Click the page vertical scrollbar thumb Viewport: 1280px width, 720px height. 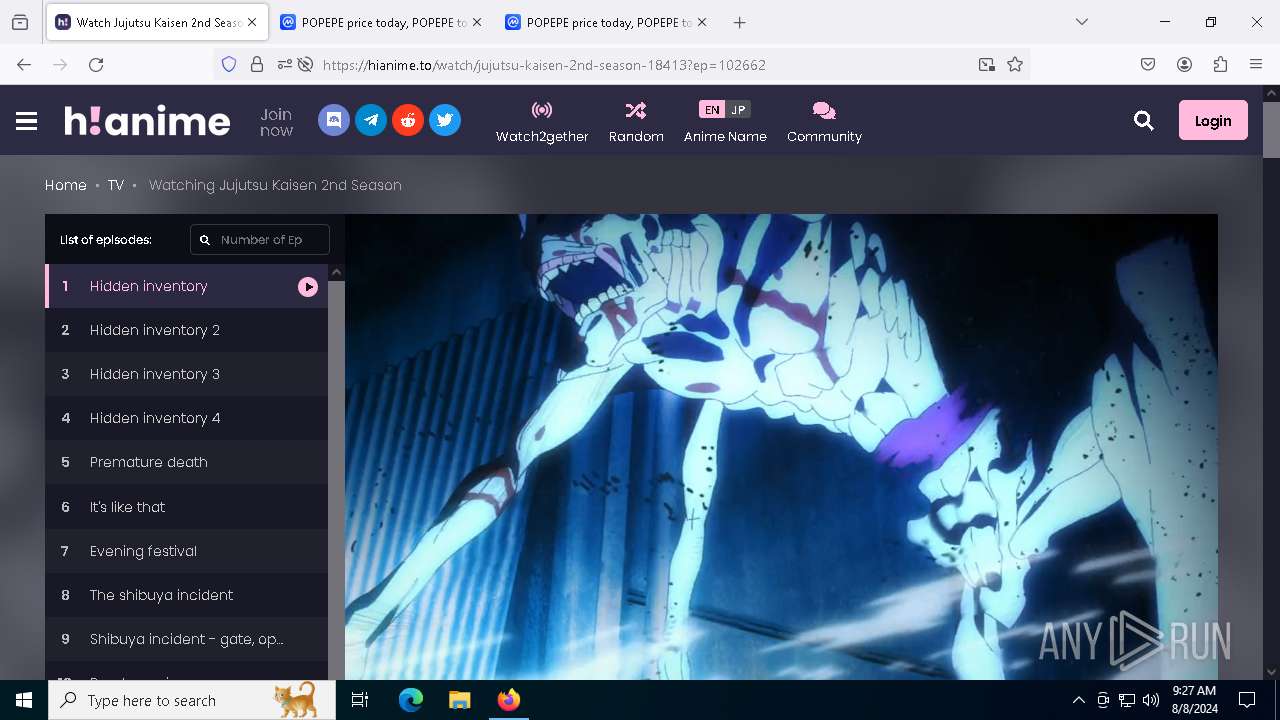tap(1271, 129)
